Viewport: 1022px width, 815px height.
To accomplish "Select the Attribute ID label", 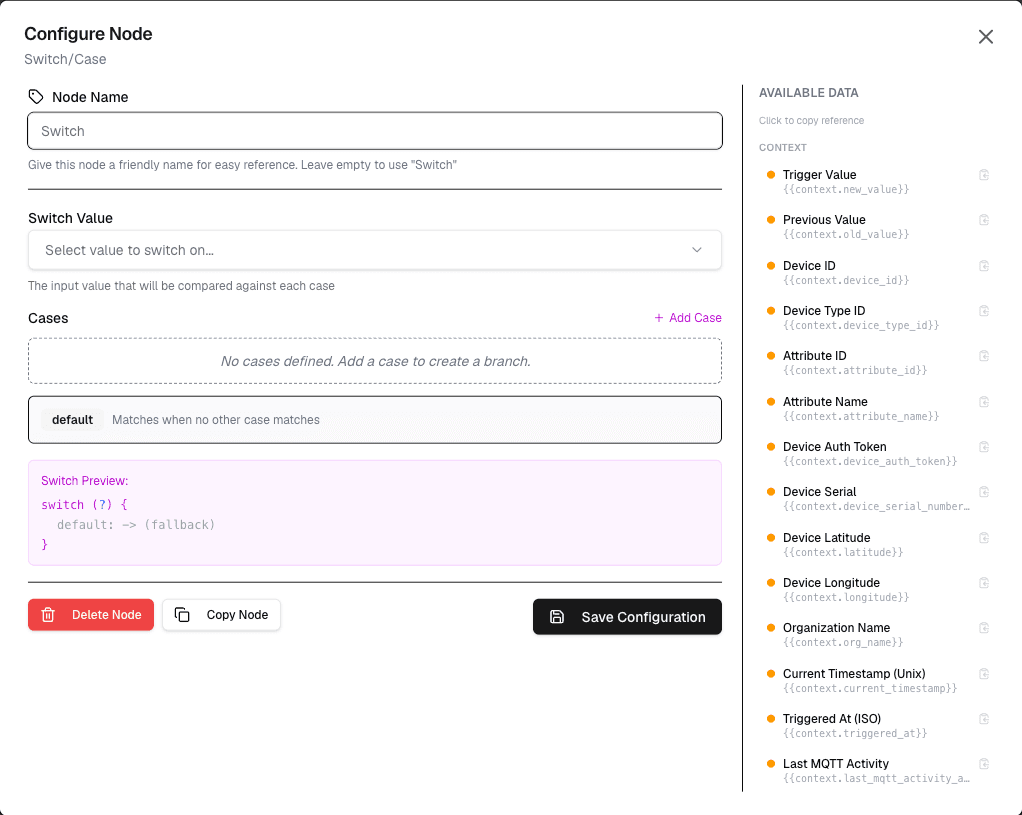I will pyautogui.click(x=815, y=355).
